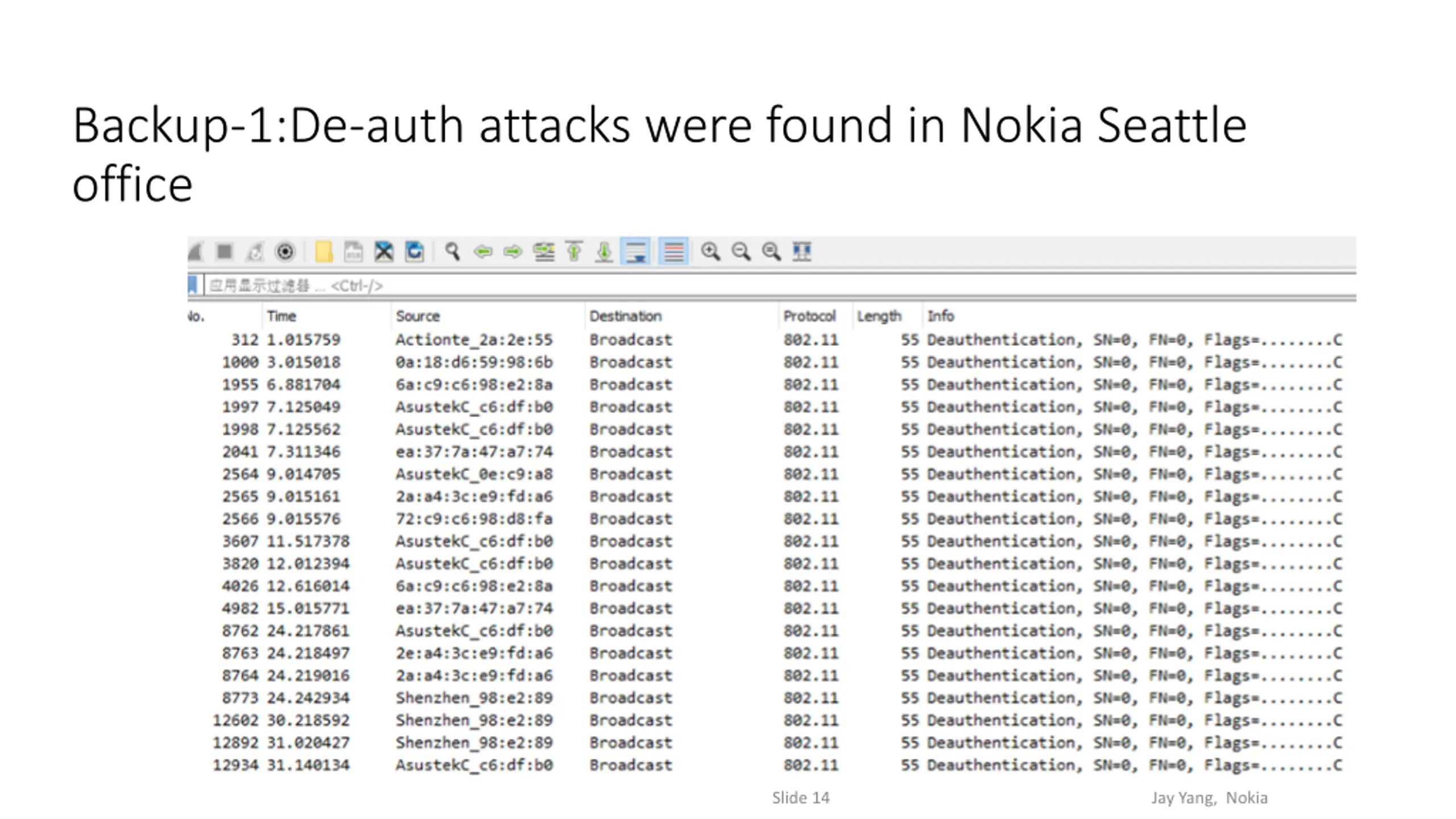Click source 0a:18:d6:59:98:6b
Screen dimensions: 1456x819
474,362
